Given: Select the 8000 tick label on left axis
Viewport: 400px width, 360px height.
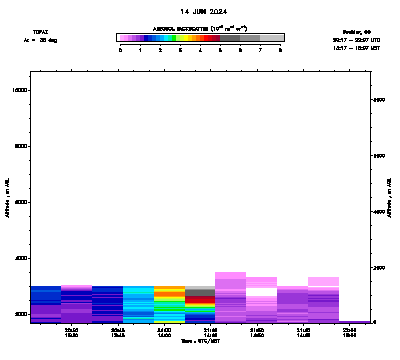Looking at the screenshot, I should 21,146.
